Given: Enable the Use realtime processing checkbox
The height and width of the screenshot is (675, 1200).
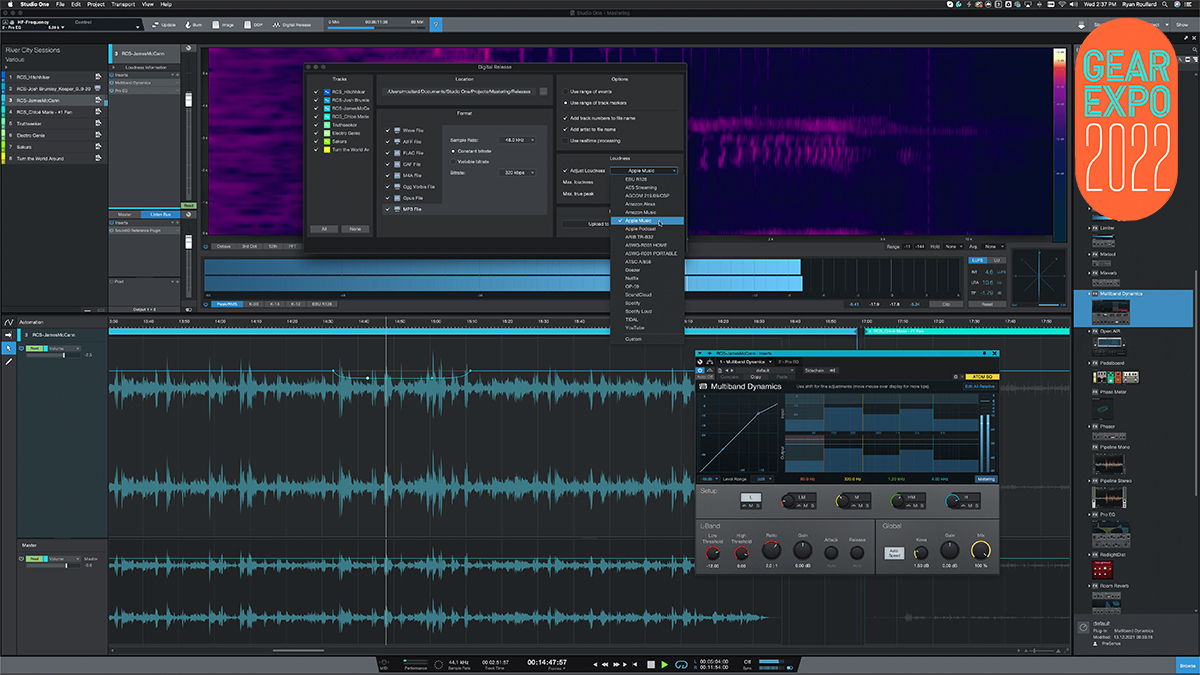Looking at the screenshot, I should coord(564,141).
